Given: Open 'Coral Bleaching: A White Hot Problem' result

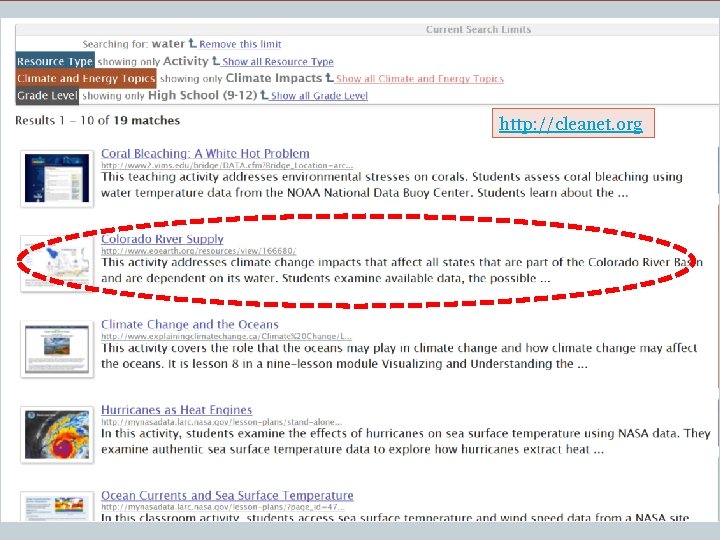Looking at the screenshot, I should (x=205, y=153).
